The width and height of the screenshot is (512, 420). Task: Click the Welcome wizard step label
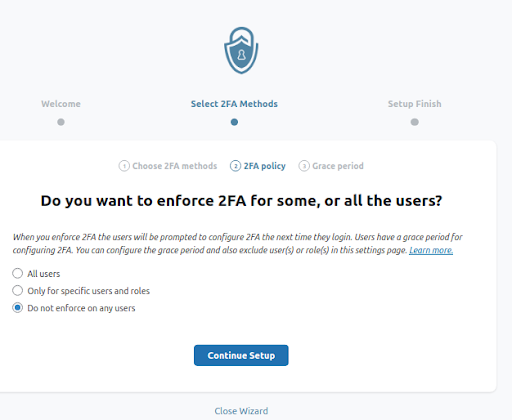pos(61,104)
